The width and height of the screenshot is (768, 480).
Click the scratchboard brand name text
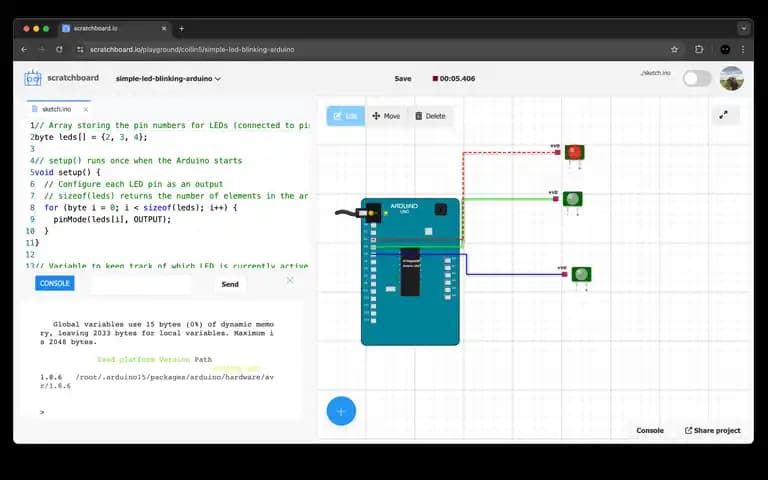[73, 78]
